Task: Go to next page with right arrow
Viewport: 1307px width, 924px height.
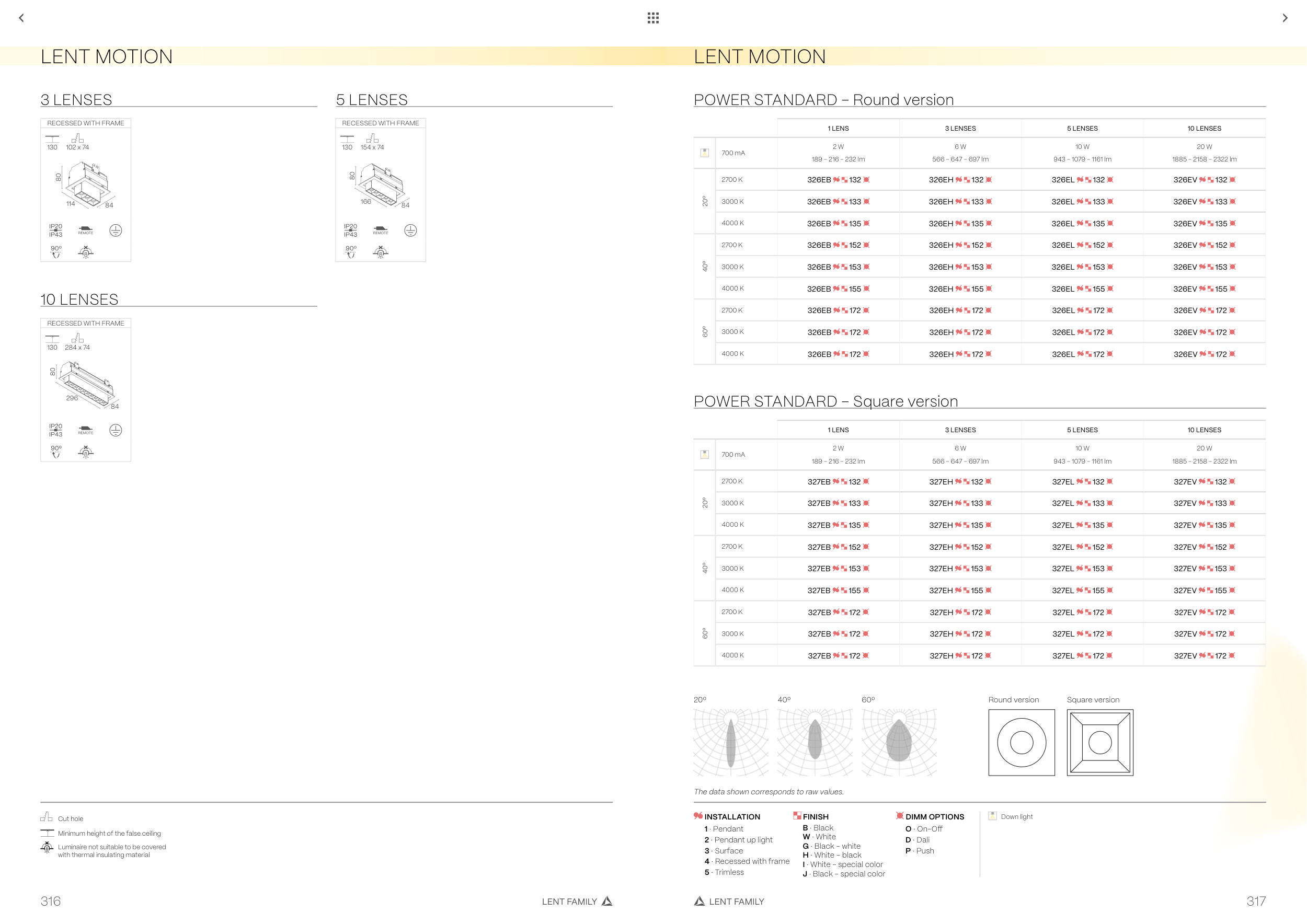Action: click(1285, 18)
